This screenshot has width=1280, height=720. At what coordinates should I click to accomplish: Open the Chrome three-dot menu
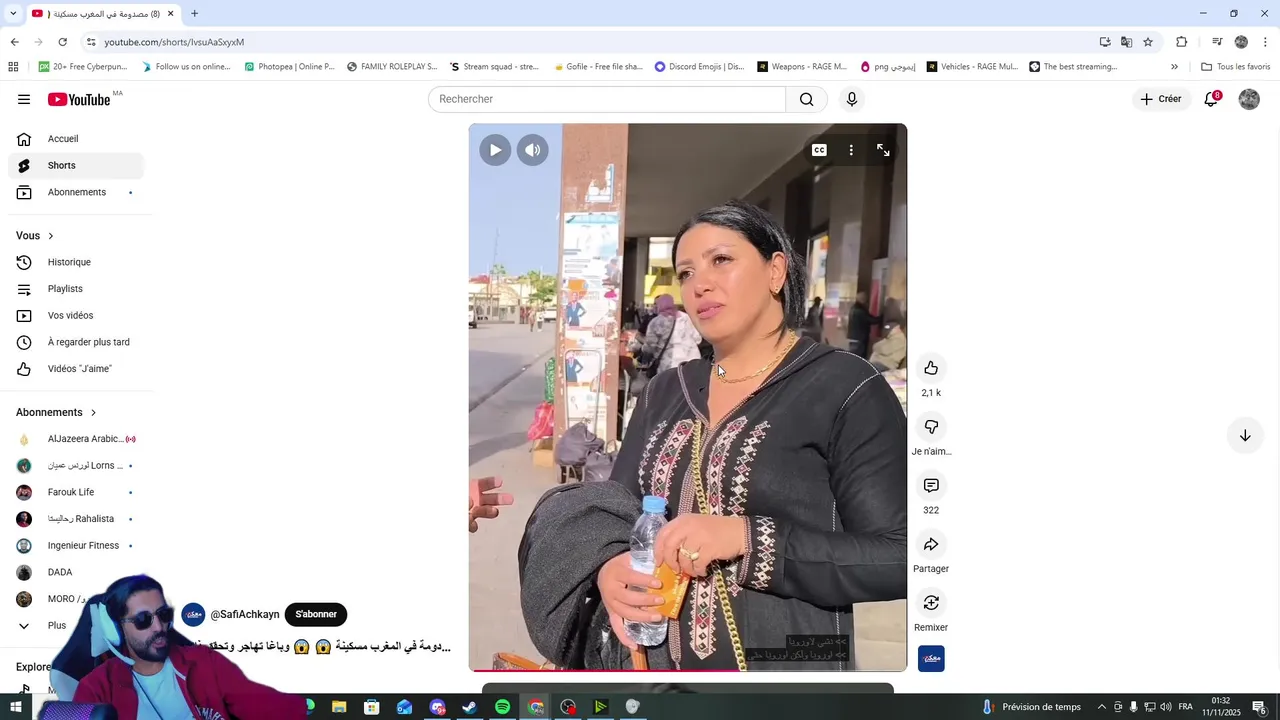click(1265, 42)
